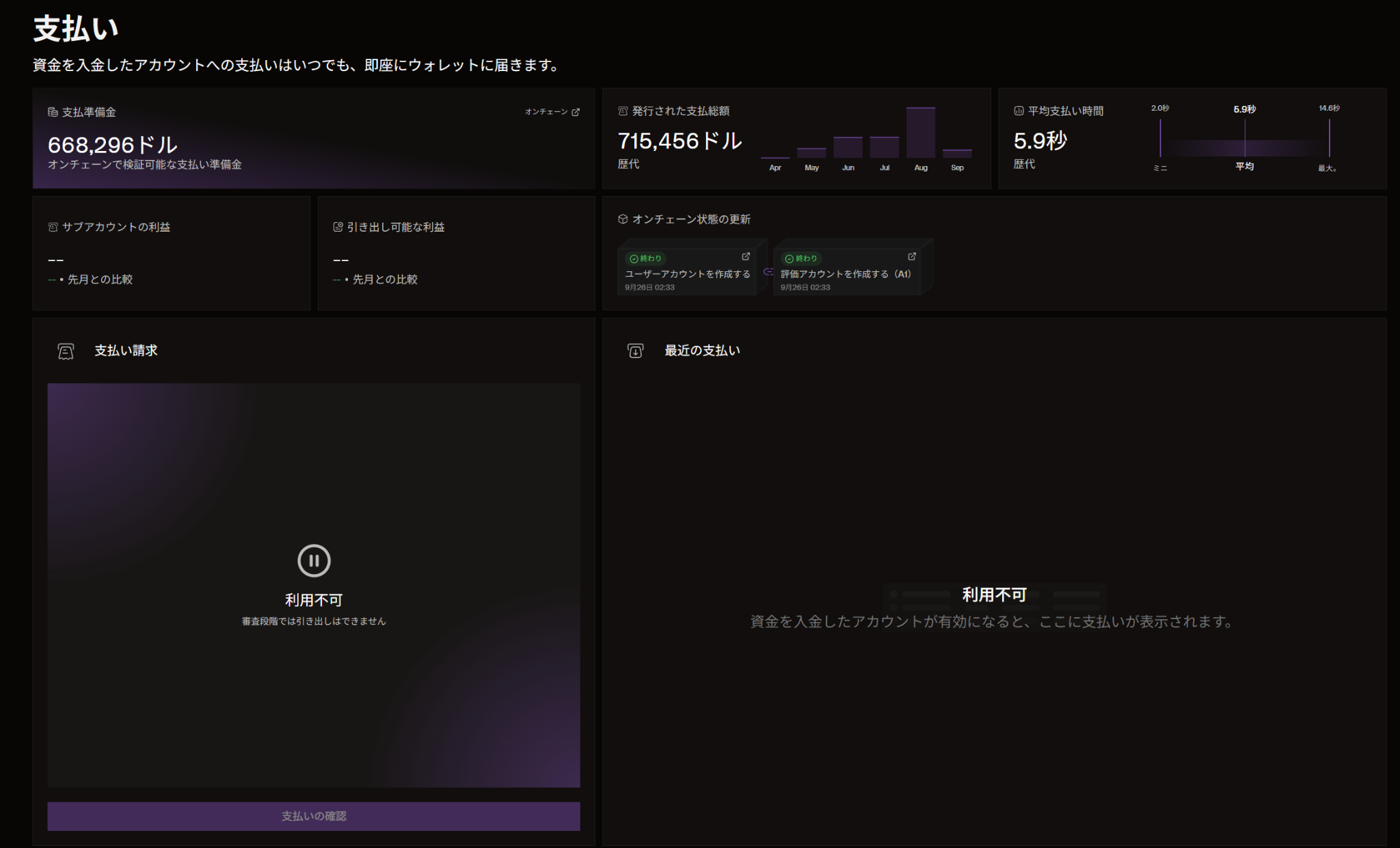Click 先月との比較 in サブアカウントの利益 card
This screenshot has height=848, width=1400.
tap(100, 279)
